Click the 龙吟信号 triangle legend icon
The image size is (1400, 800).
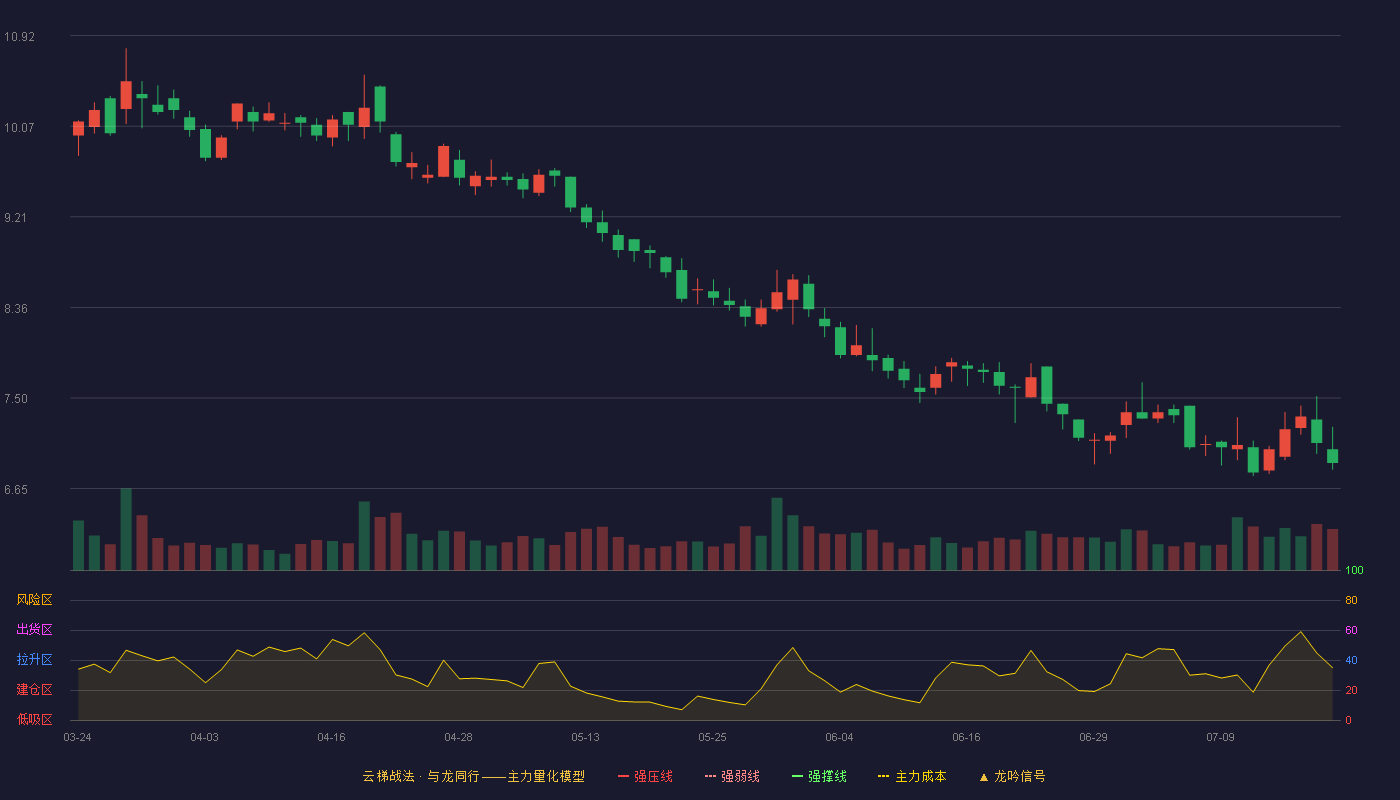point(984,776)
